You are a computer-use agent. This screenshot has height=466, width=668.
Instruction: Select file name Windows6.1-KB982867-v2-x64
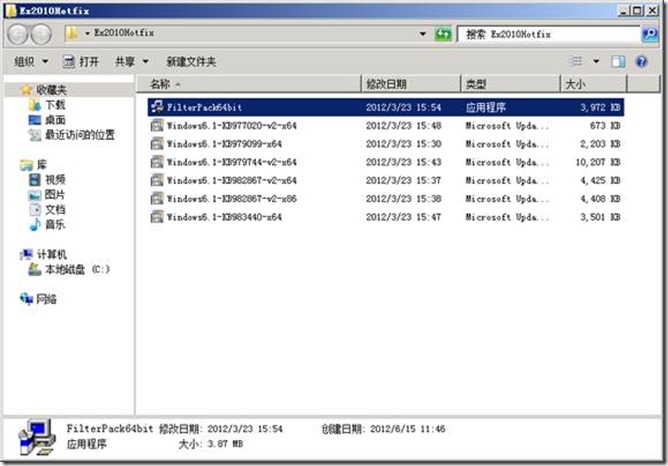pyautogui.click(x=231, y=181)
